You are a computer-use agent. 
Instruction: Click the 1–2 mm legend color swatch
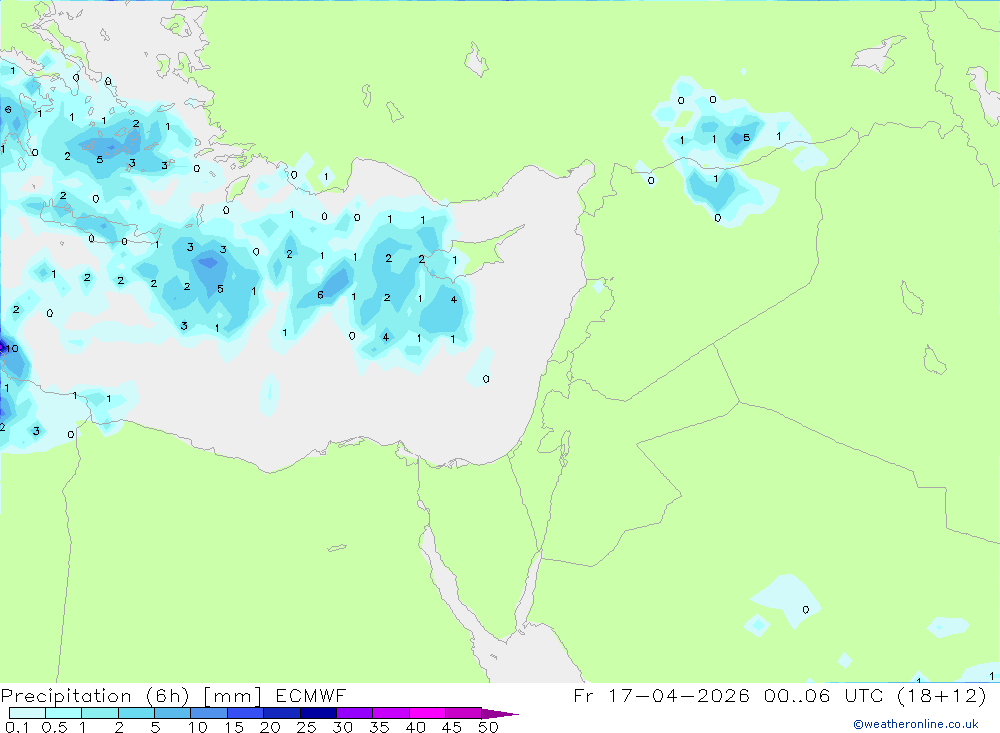[x=100, y=713]
